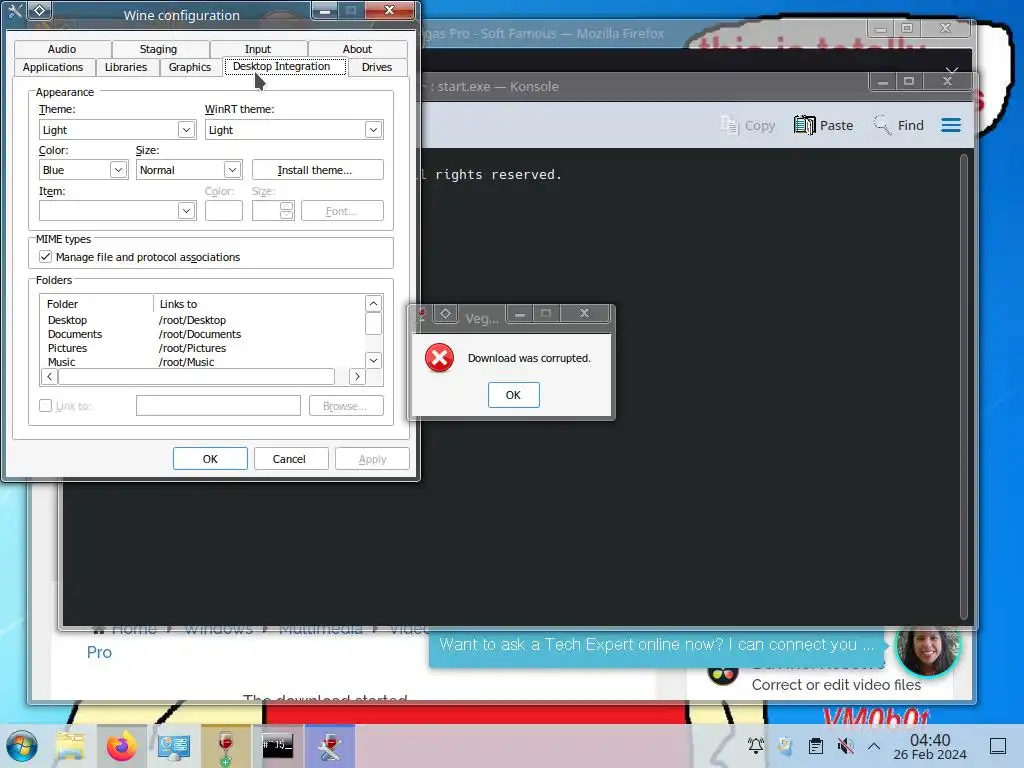Click the Pro breadcrumb link in Firefox
Image resolution: width=1024 pixels, height=768 pixels.
click(99, 652)
